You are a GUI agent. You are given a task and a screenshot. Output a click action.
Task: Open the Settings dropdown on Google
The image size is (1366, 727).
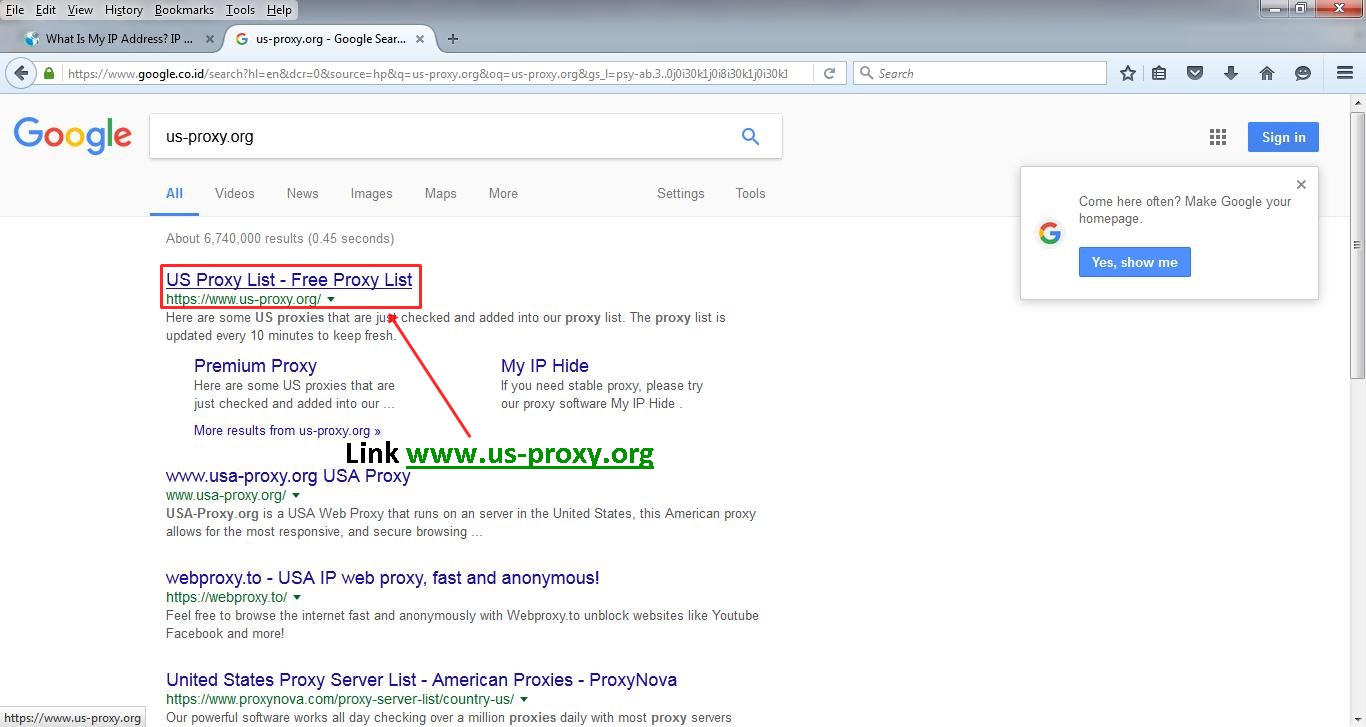click(x=681, y=194)
